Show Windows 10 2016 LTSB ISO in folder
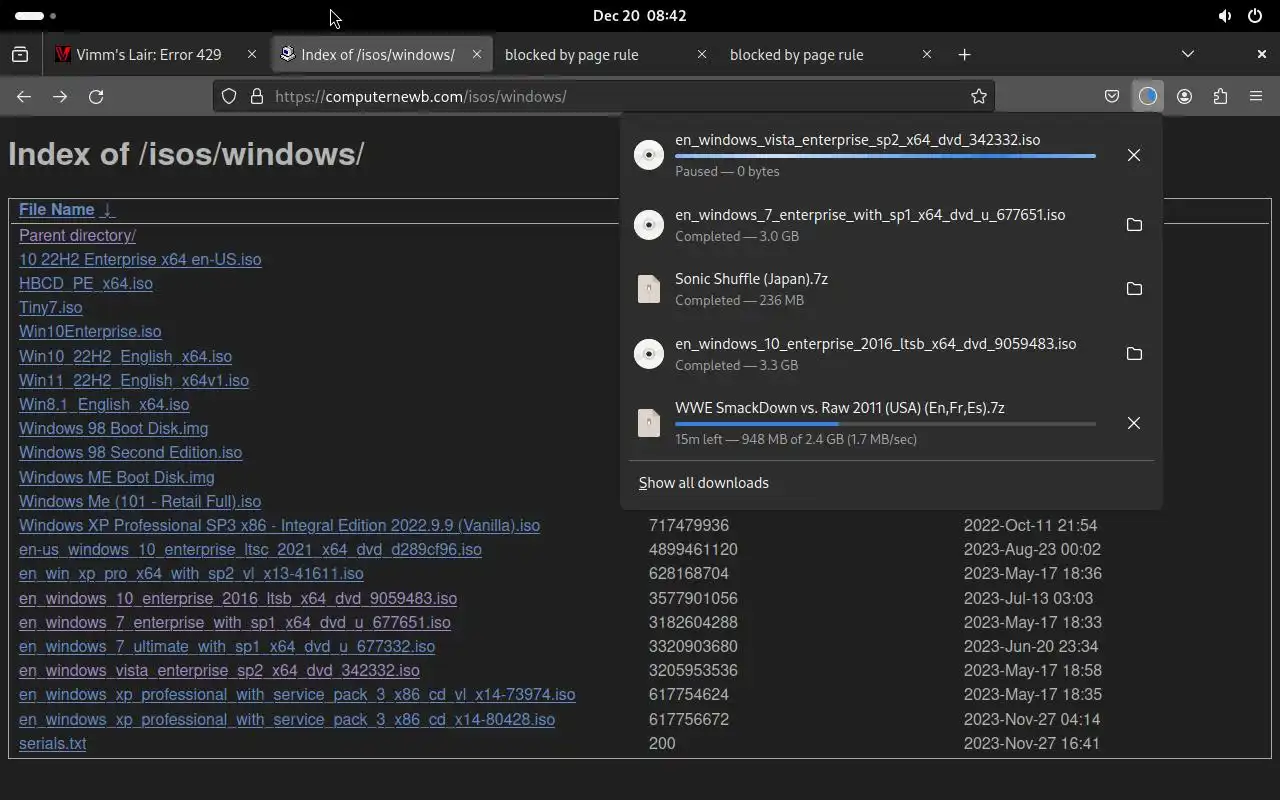Screen dimensions: 1280x800 click(x=1134, y=354)
